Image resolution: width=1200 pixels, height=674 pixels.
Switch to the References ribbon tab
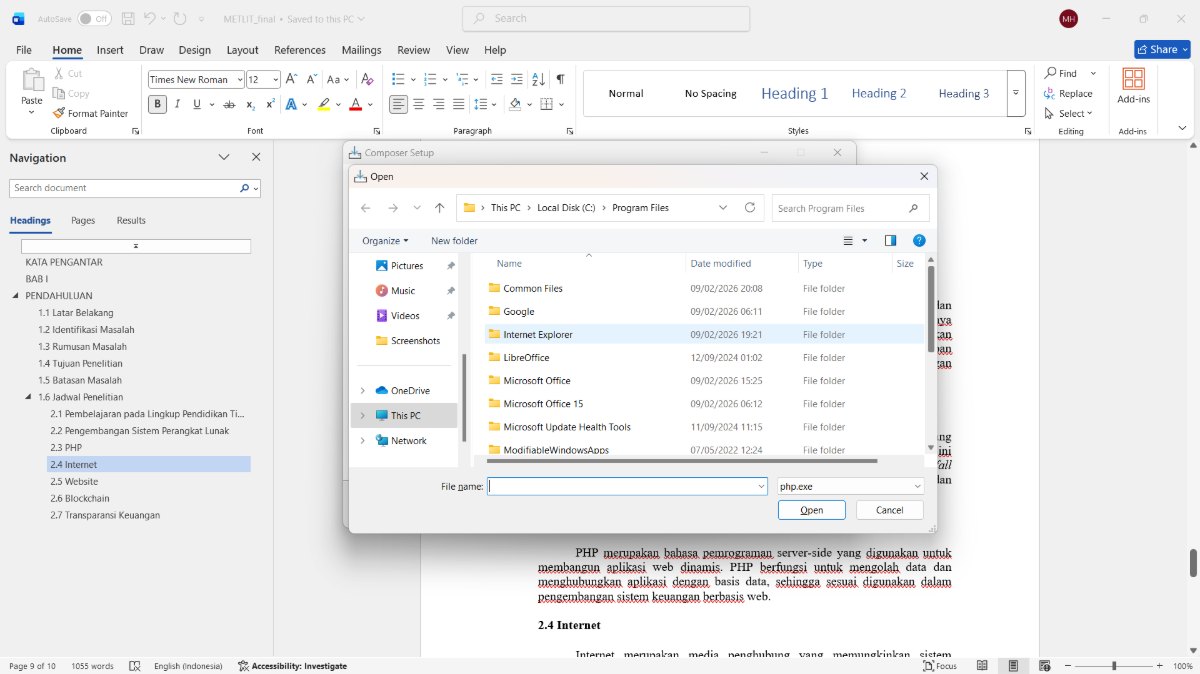[300, 50]
